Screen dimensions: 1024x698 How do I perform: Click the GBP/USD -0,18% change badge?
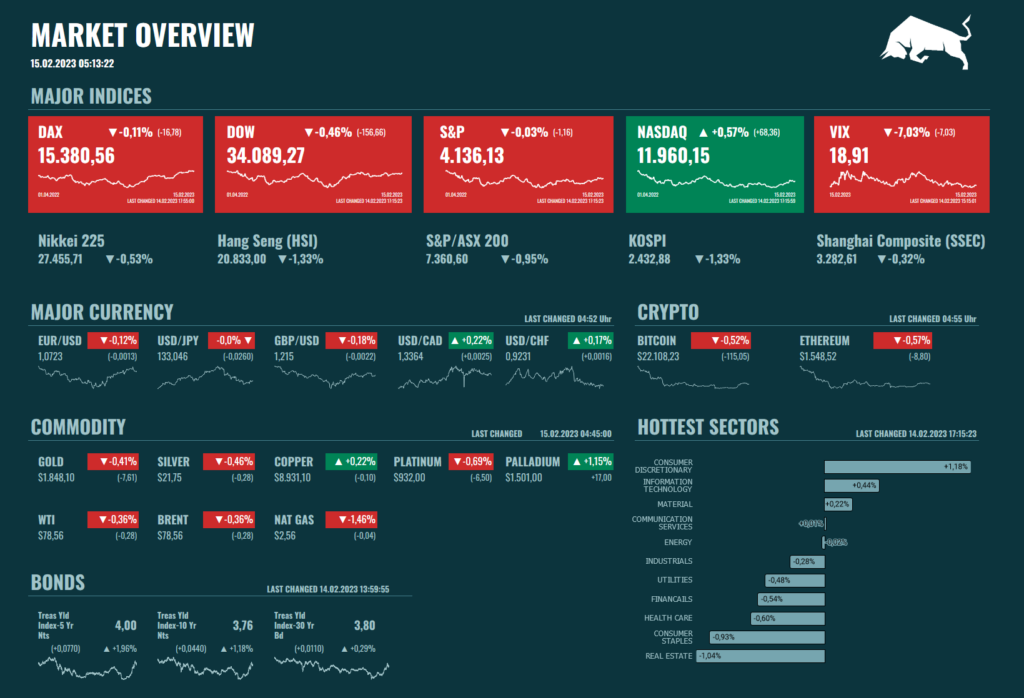[351, 340]
